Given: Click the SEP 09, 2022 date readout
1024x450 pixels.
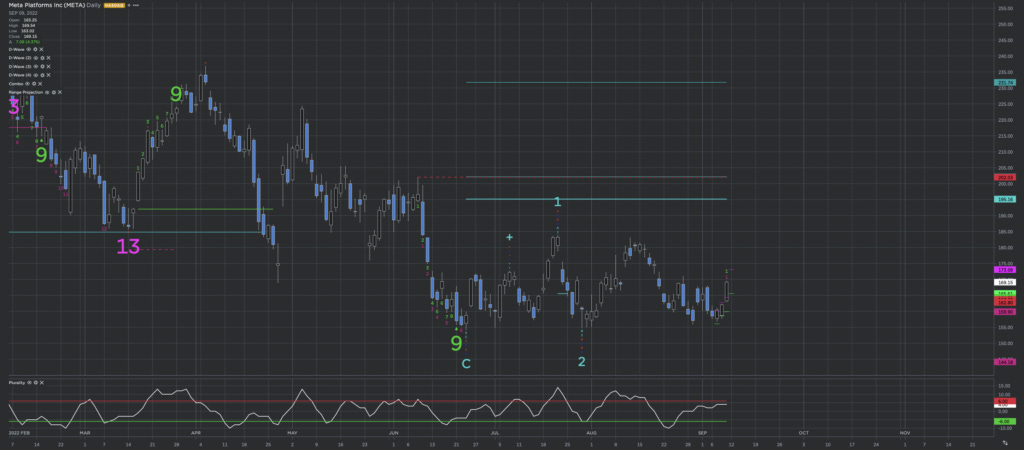Looking at the screenshot, I should tap(23, 13).
